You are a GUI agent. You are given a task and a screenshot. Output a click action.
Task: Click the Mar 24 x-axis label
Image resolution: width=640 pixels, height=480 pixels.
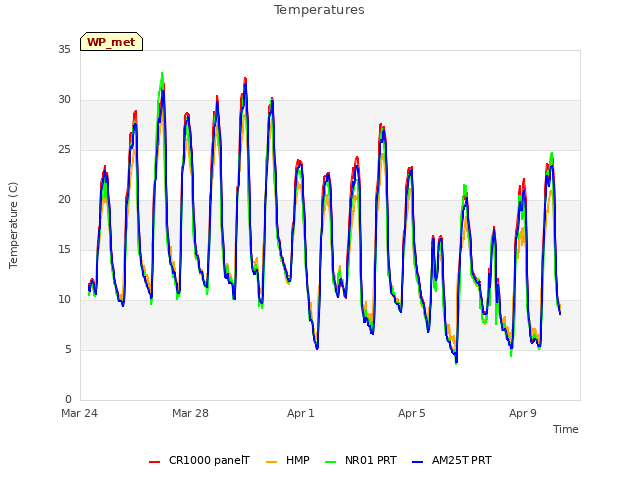click(80, 413)
